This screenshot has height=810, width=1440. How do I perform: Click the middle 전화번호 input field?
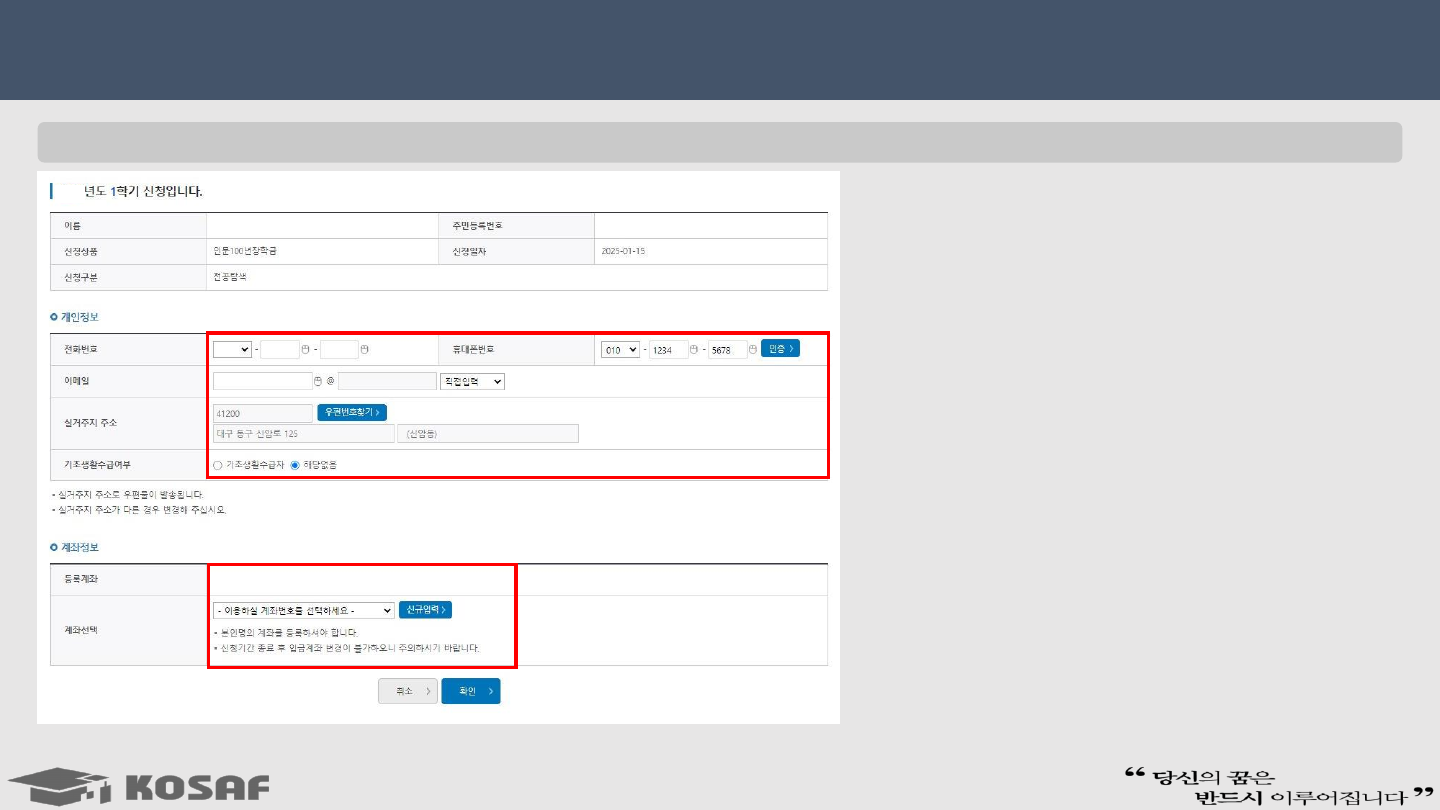pyautogui.click(x=280, y=349)
